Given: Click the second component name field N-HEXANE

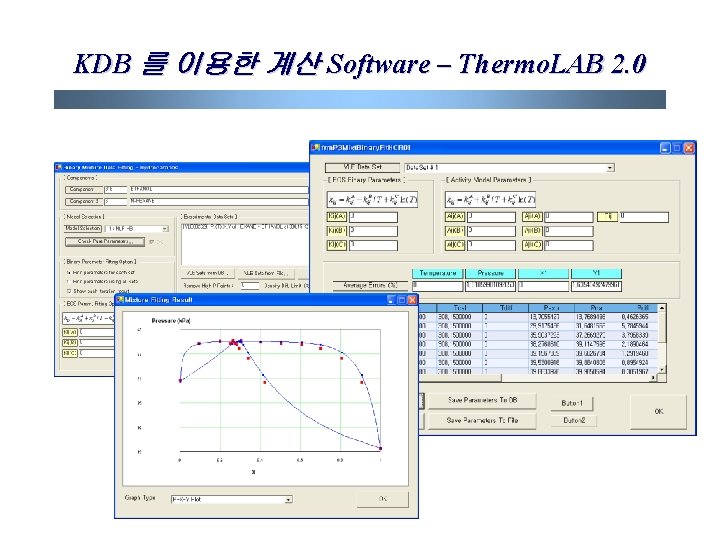Looking at the screenshot, I should [x=219, y=201].
